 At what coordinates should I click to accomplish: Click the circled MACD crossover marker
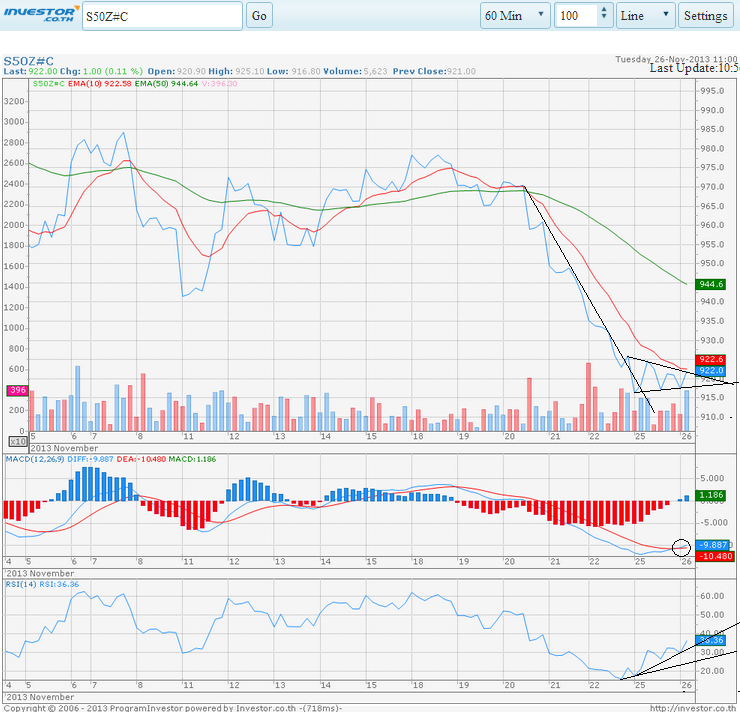coord(681,547)
